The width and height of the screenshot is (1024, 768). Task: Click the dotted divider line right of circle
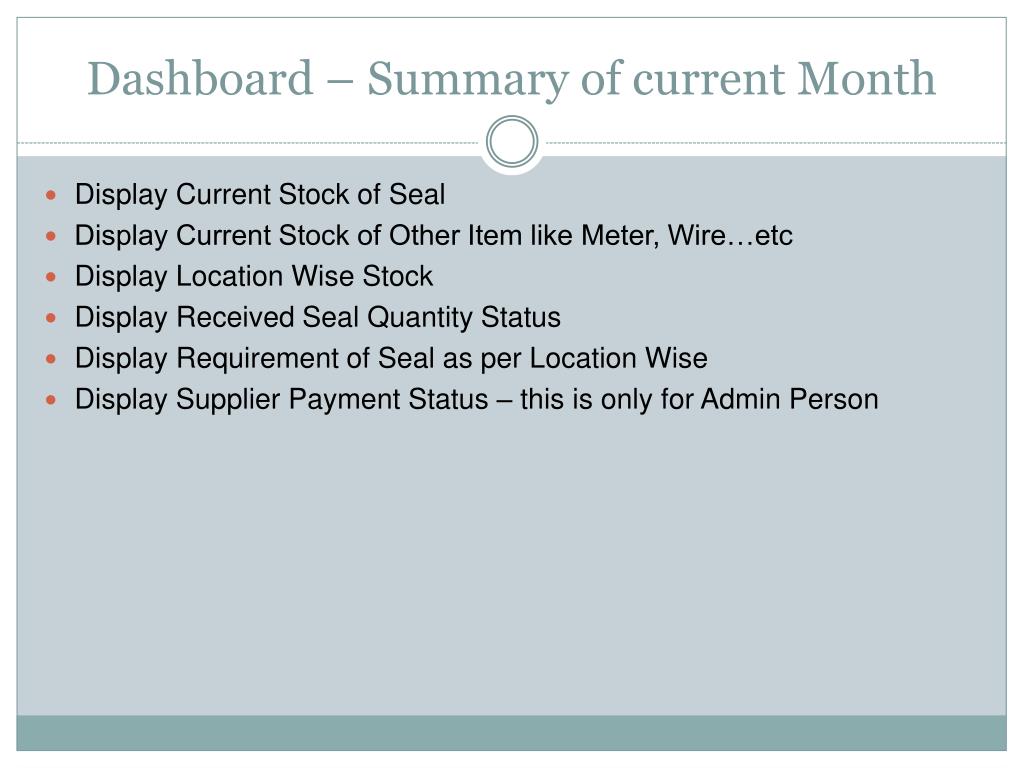[775, 142]
